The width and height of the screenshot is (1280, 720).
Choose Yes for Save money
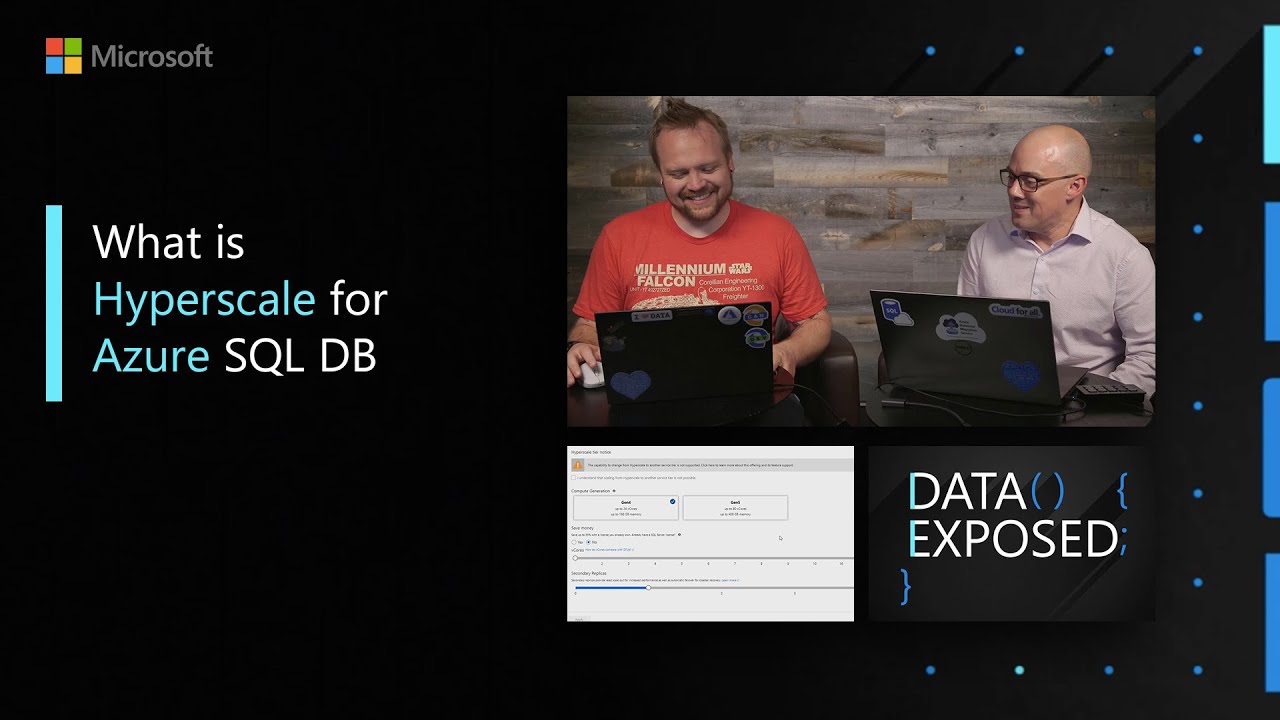[574, 542]
